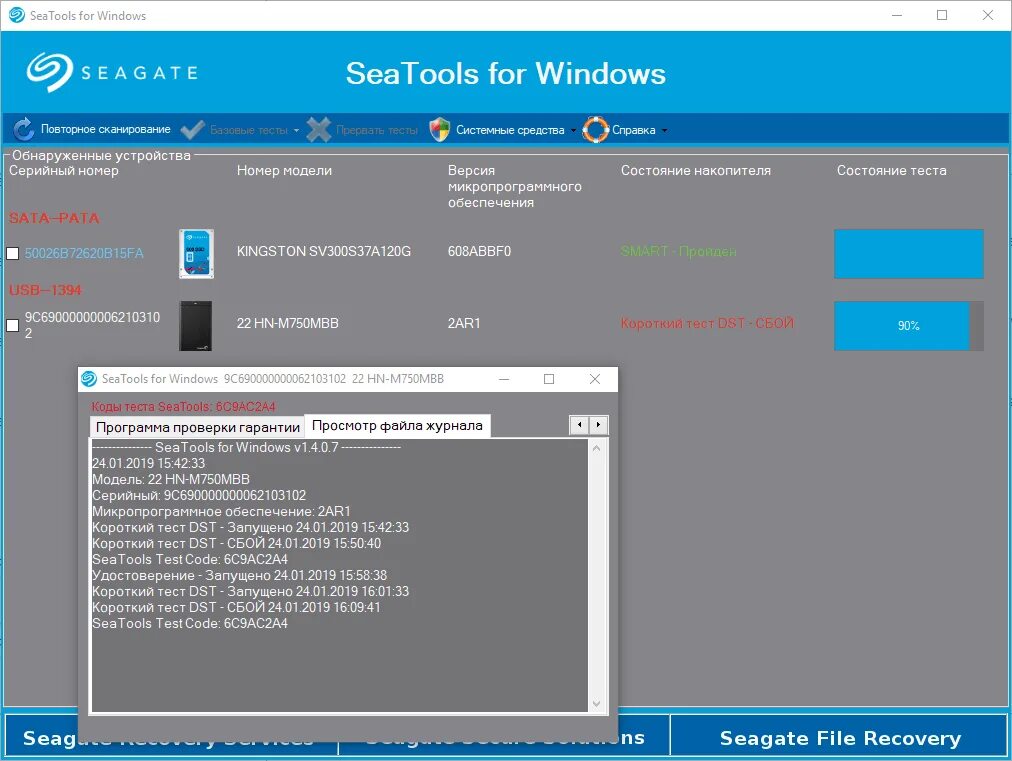Image resolution: width=1012 pixels, height=761 pixels.
Task: Click log scrollbar up arrow
Action: pyautogui.click(x=596, y=448)
